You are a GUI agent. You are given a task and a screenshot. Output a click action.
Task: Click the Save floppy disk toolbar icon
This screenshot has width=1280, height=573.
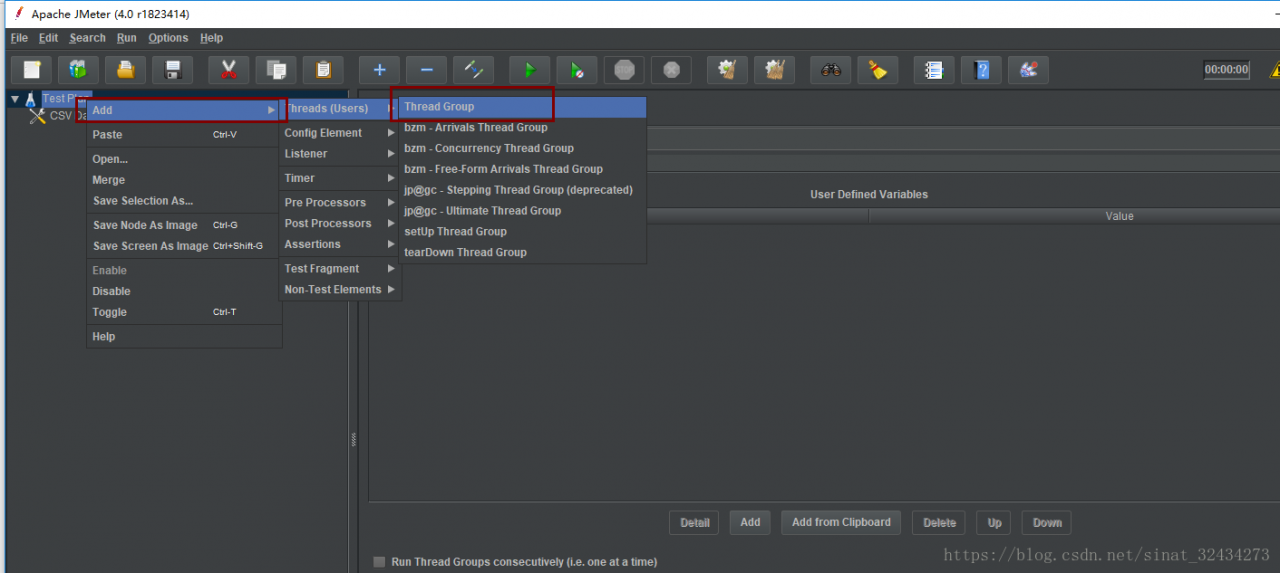tap(172, 70)
